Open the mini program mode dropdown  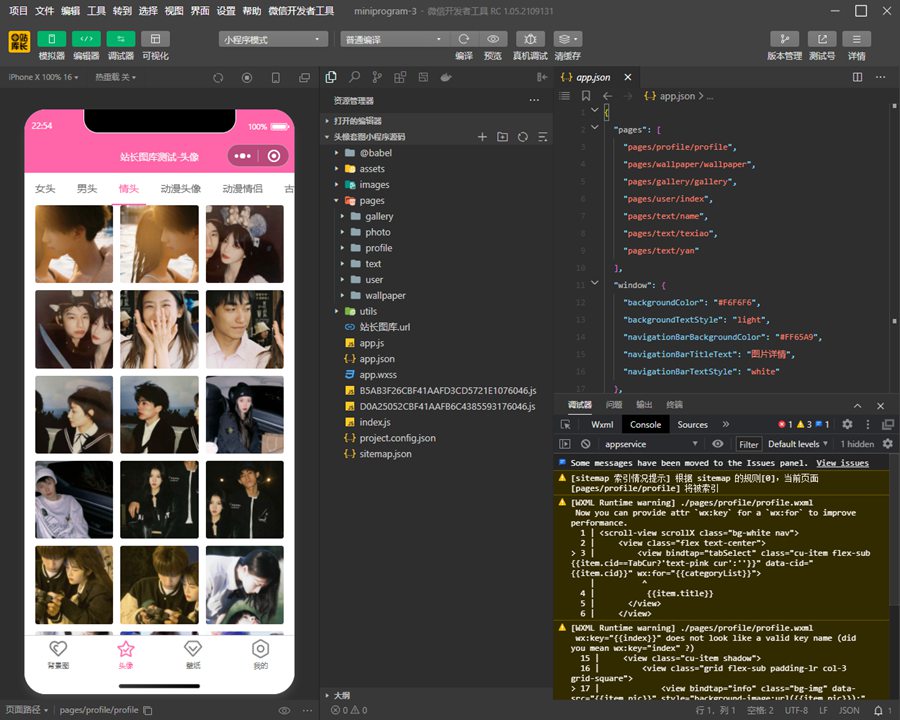pos(273,39)
